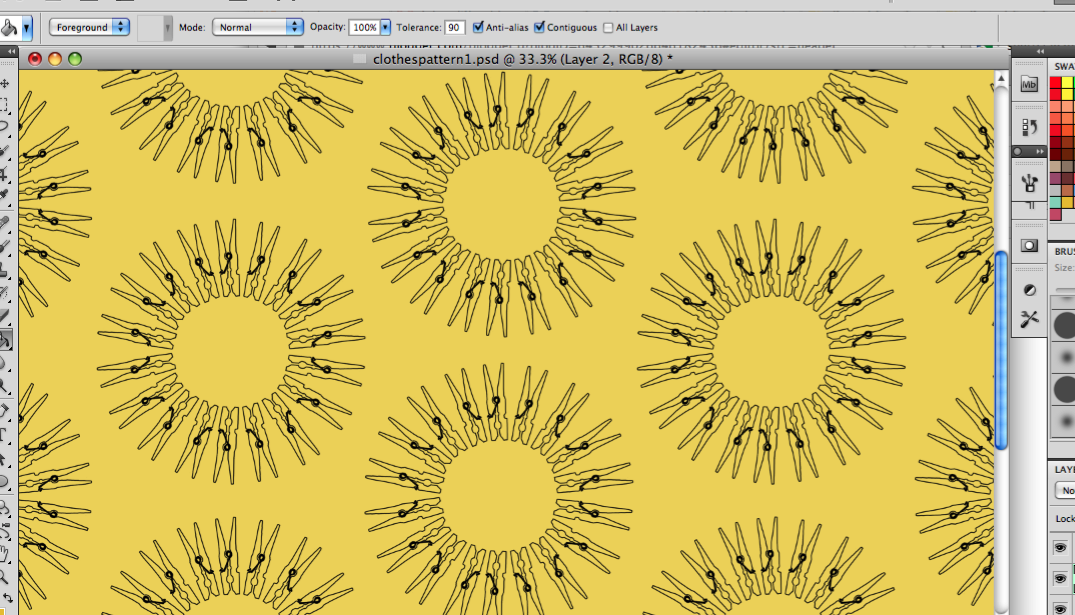Open the Tool Presets panel icon
Screen dimensions: 1075x615
click(1029, 319)
